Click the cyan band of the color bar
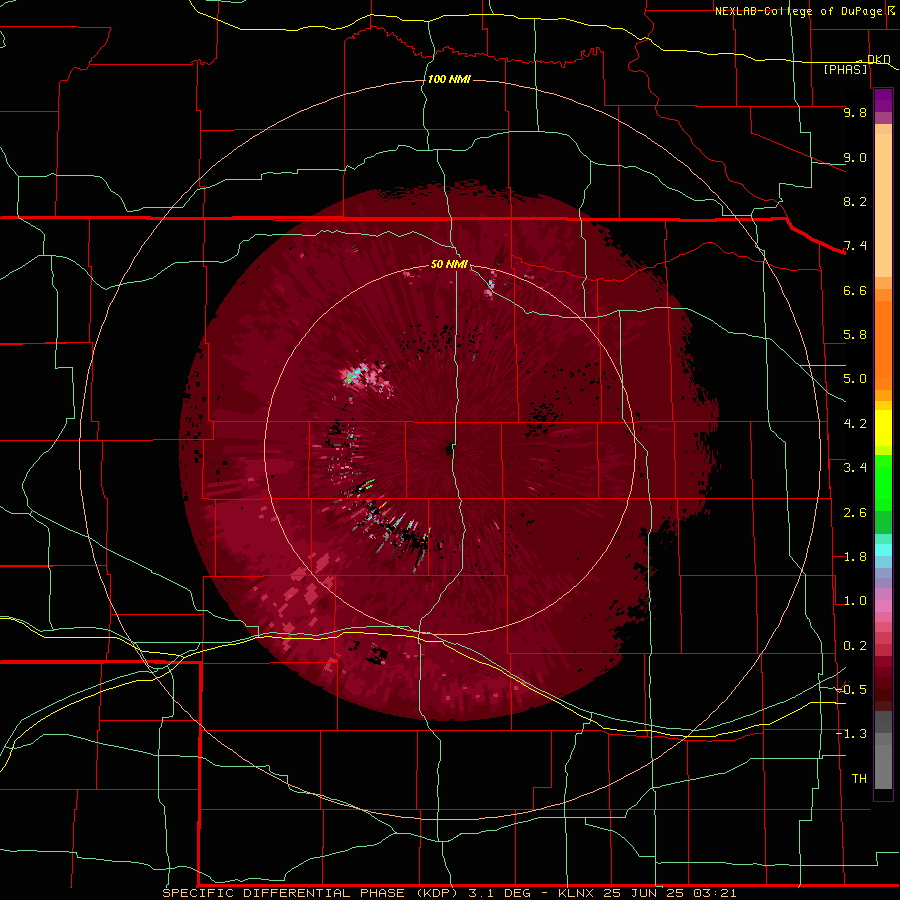 click(x=883, y=550)
